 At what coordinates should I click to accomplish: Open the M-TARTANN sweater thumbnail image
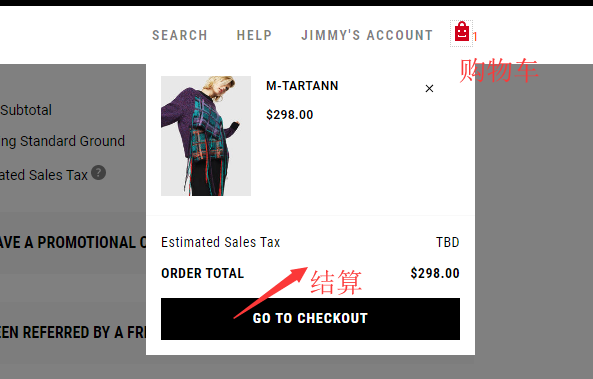[x=206, y=136]
